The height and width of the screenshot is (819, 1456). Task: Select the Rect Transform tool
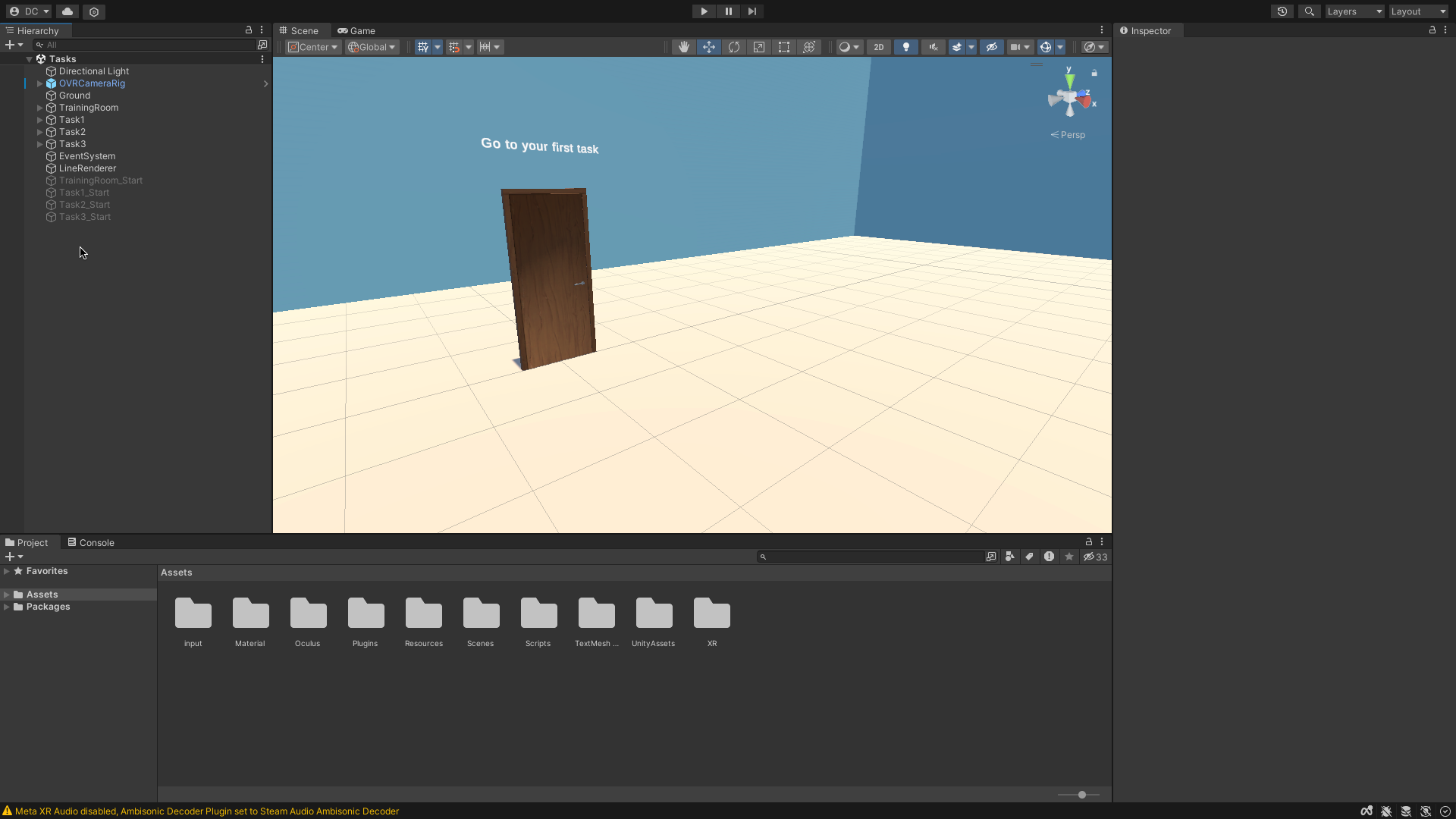tap(783, 46)
